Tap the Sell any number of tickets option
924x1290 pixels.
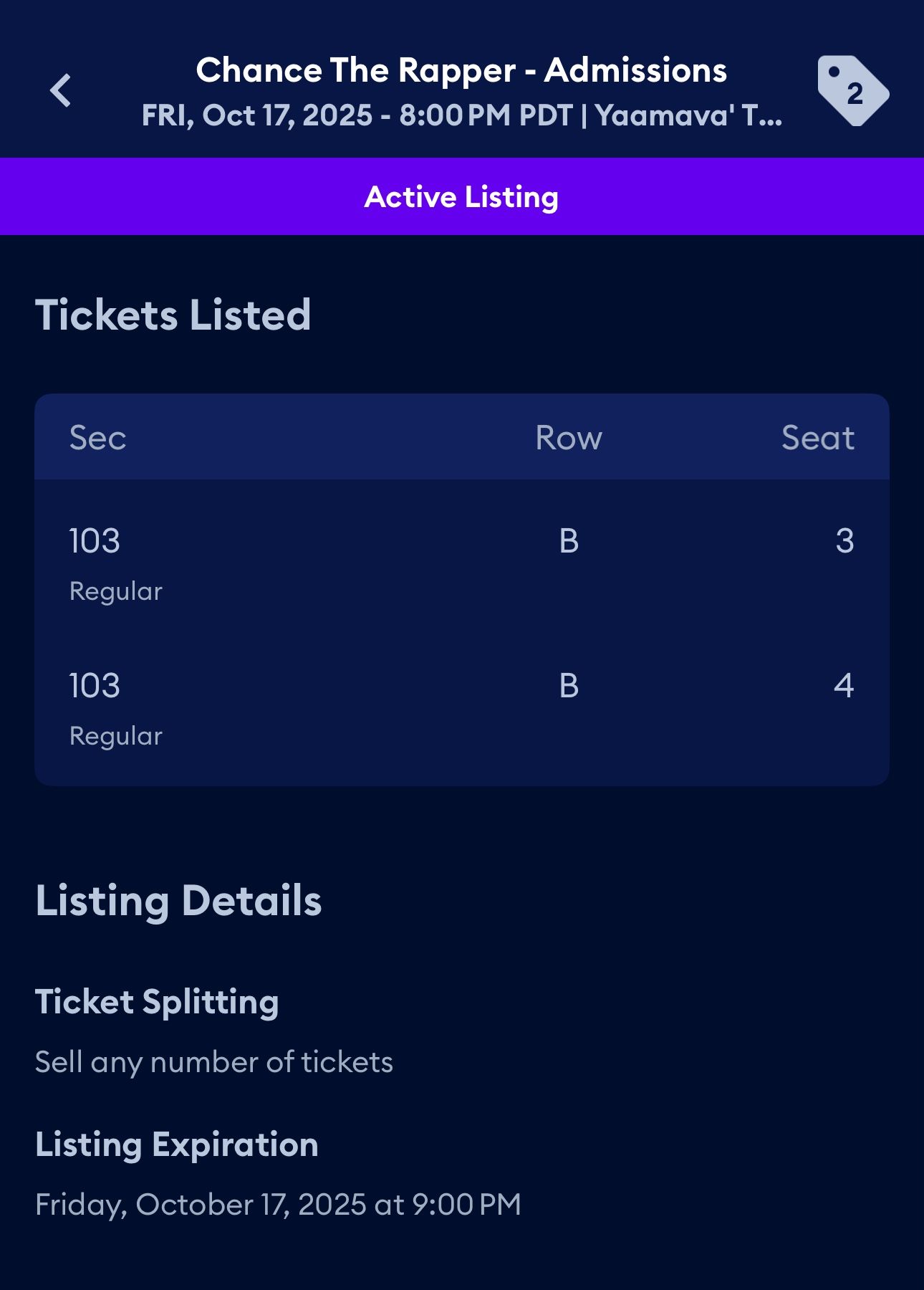coord(214,1062)
